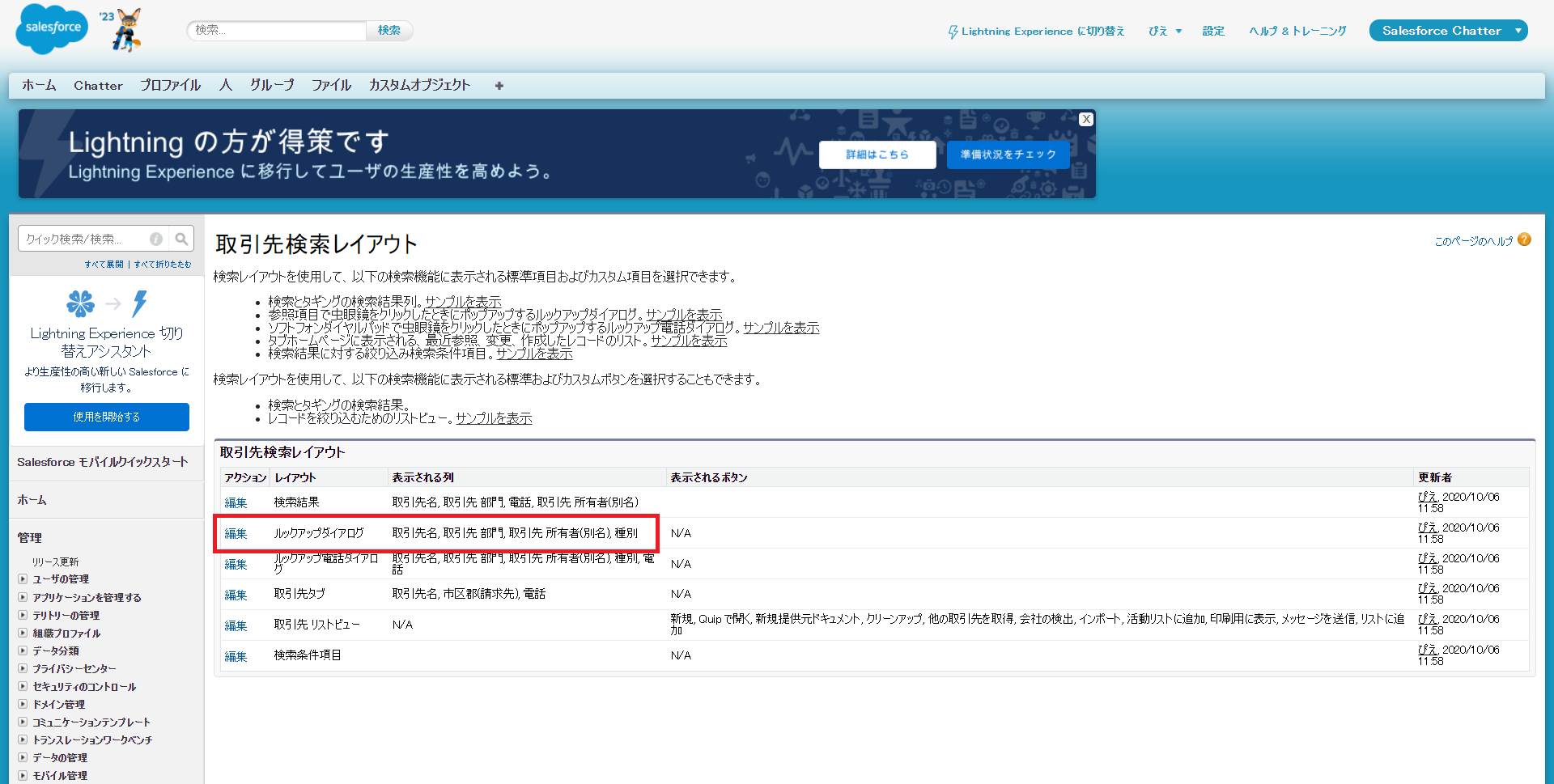The width and height of the screenshot is (1554, 784).
Task: Click the 更新者 column header
Action: pyautogui.click(x=1435, y=477)
